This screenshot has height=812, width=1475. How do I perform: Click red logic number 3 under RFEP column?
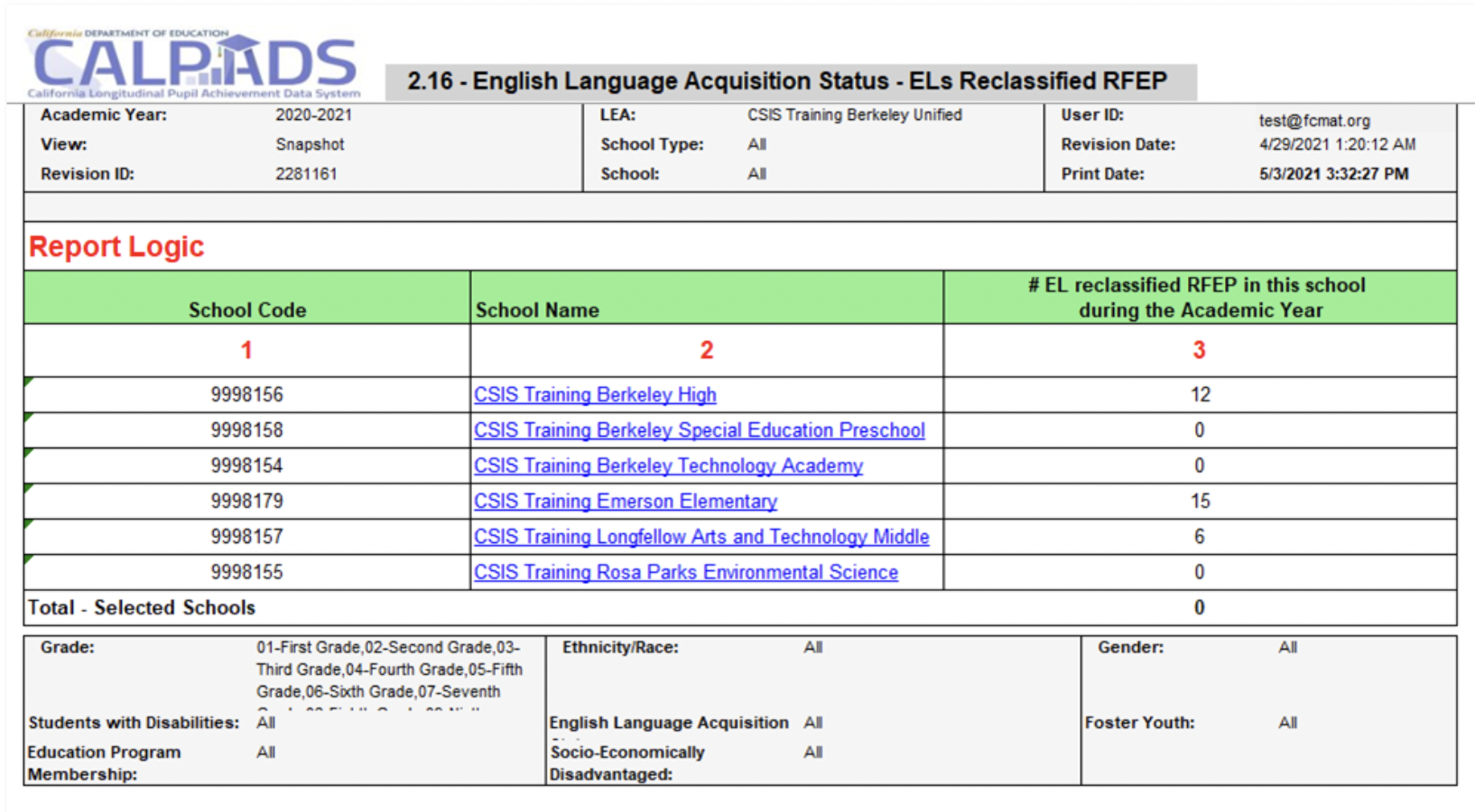[1200, 350]
